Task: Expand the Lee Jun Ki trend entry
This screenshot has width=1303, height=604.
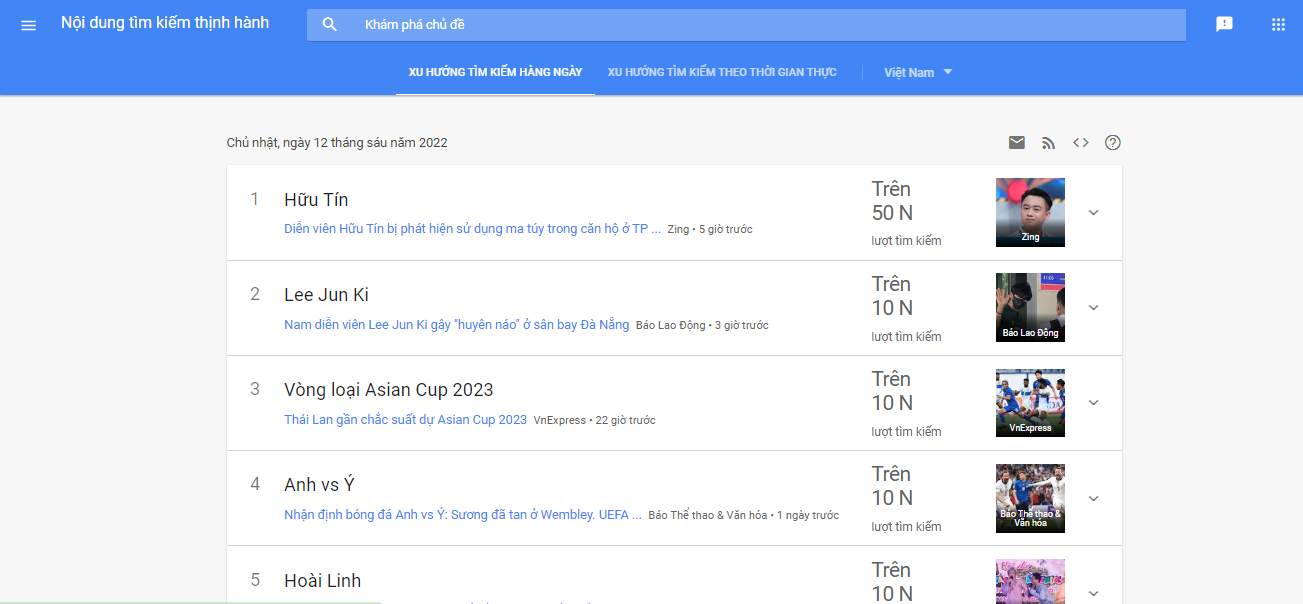Action: (x=1093, y=307)
